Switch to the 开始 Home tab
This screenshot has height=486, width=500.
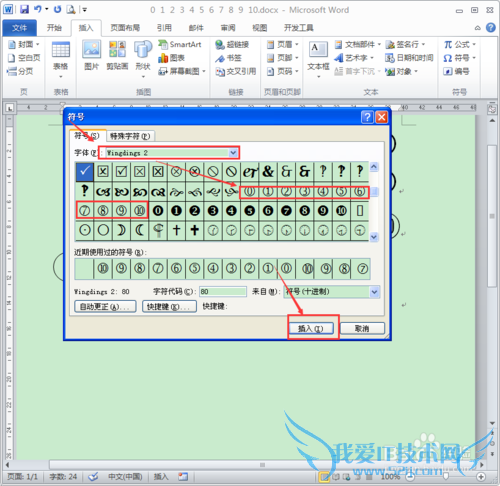tap(54, 28)
